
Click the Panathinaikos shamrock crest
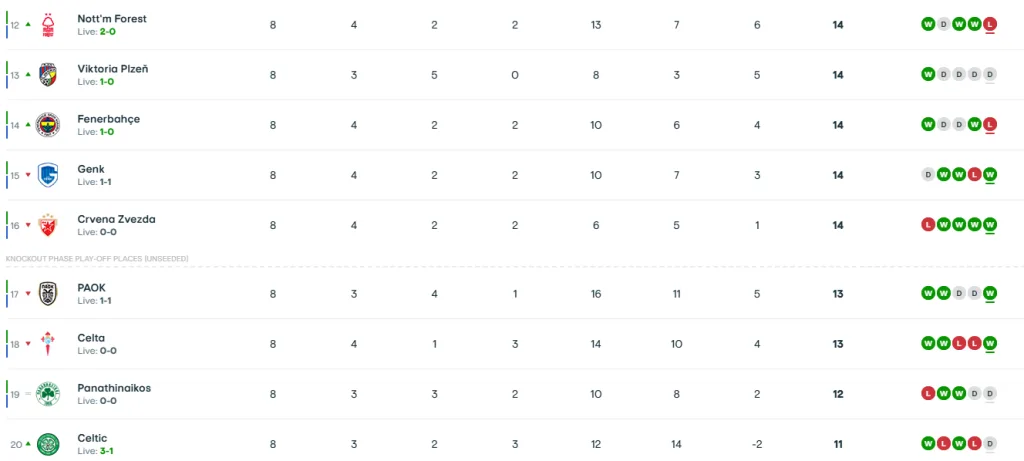click(x=48, y=394)
